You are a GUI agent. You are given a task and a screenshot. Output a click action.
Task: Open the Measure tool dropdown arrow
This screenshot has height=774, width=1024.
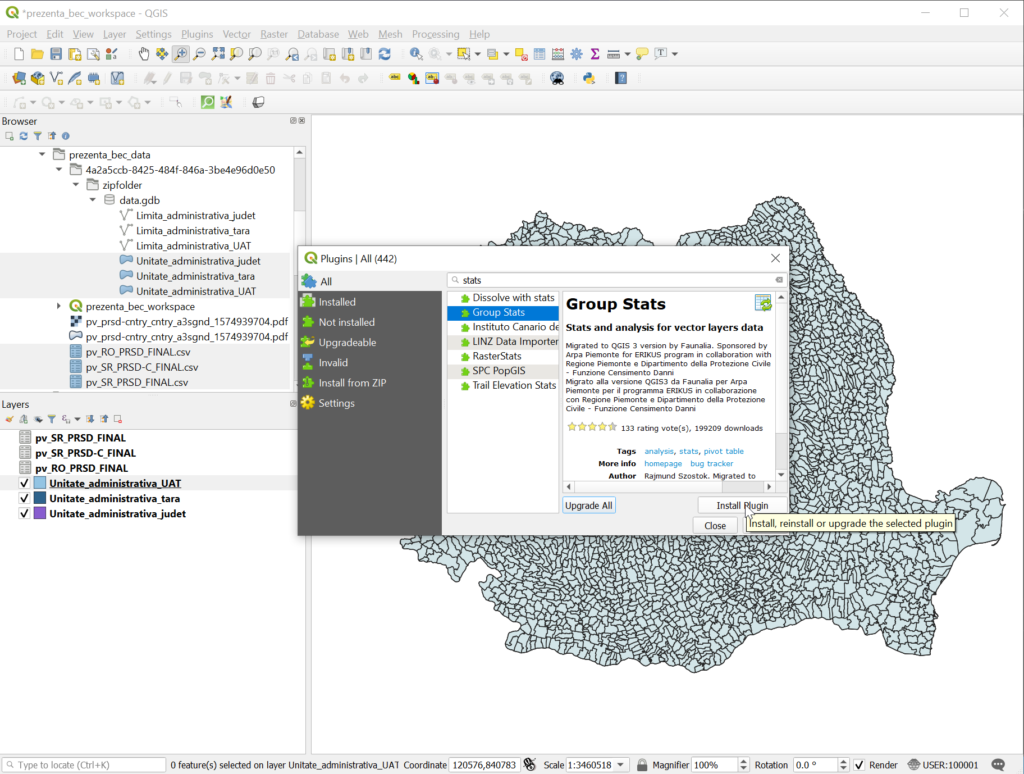[627, 54]
